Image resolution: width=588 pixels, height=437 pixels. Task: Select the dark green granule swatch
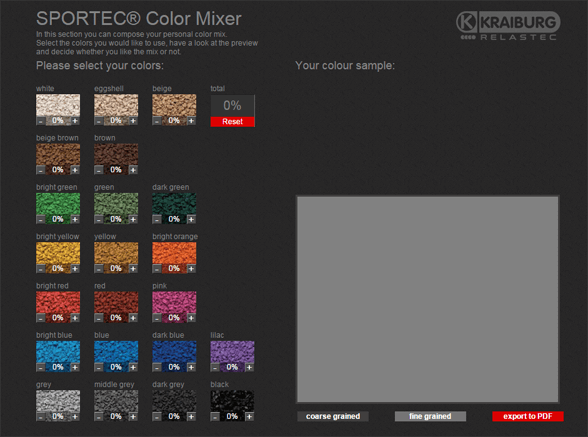click(174, 204)
